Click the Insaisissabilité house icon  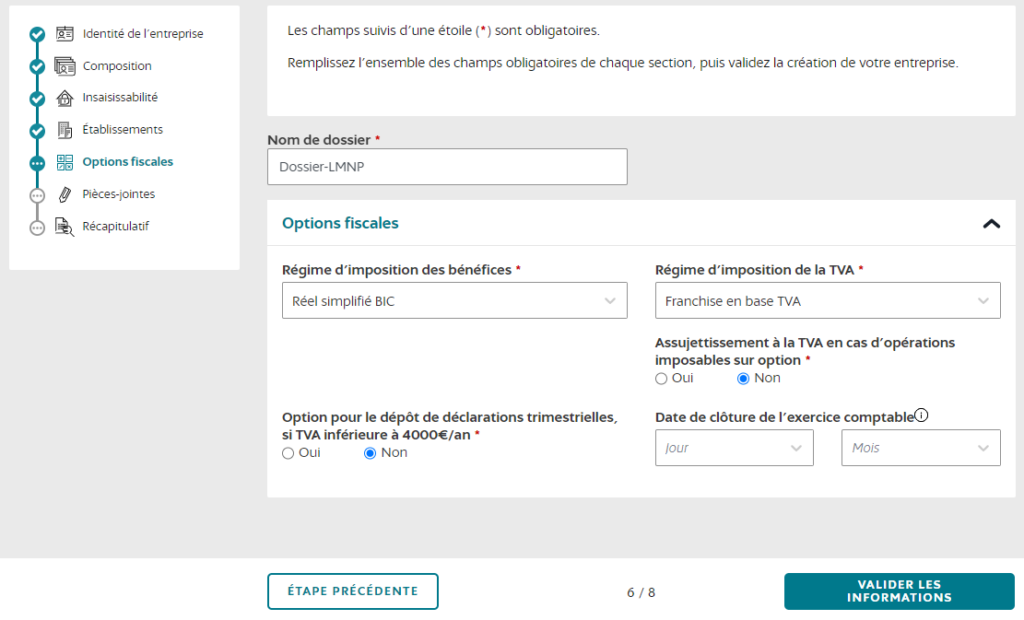pos(65,97)
